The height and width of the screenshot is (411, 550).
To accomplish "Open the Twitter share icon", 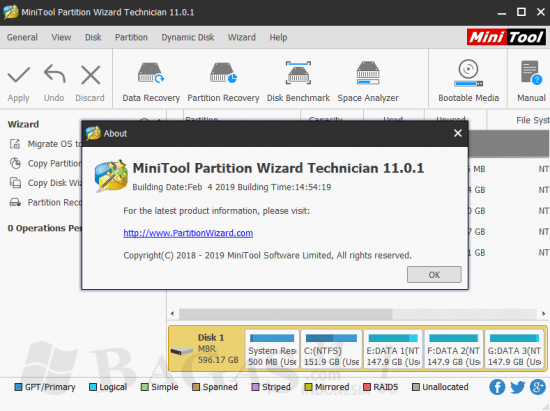I will (x=518, y=387).
